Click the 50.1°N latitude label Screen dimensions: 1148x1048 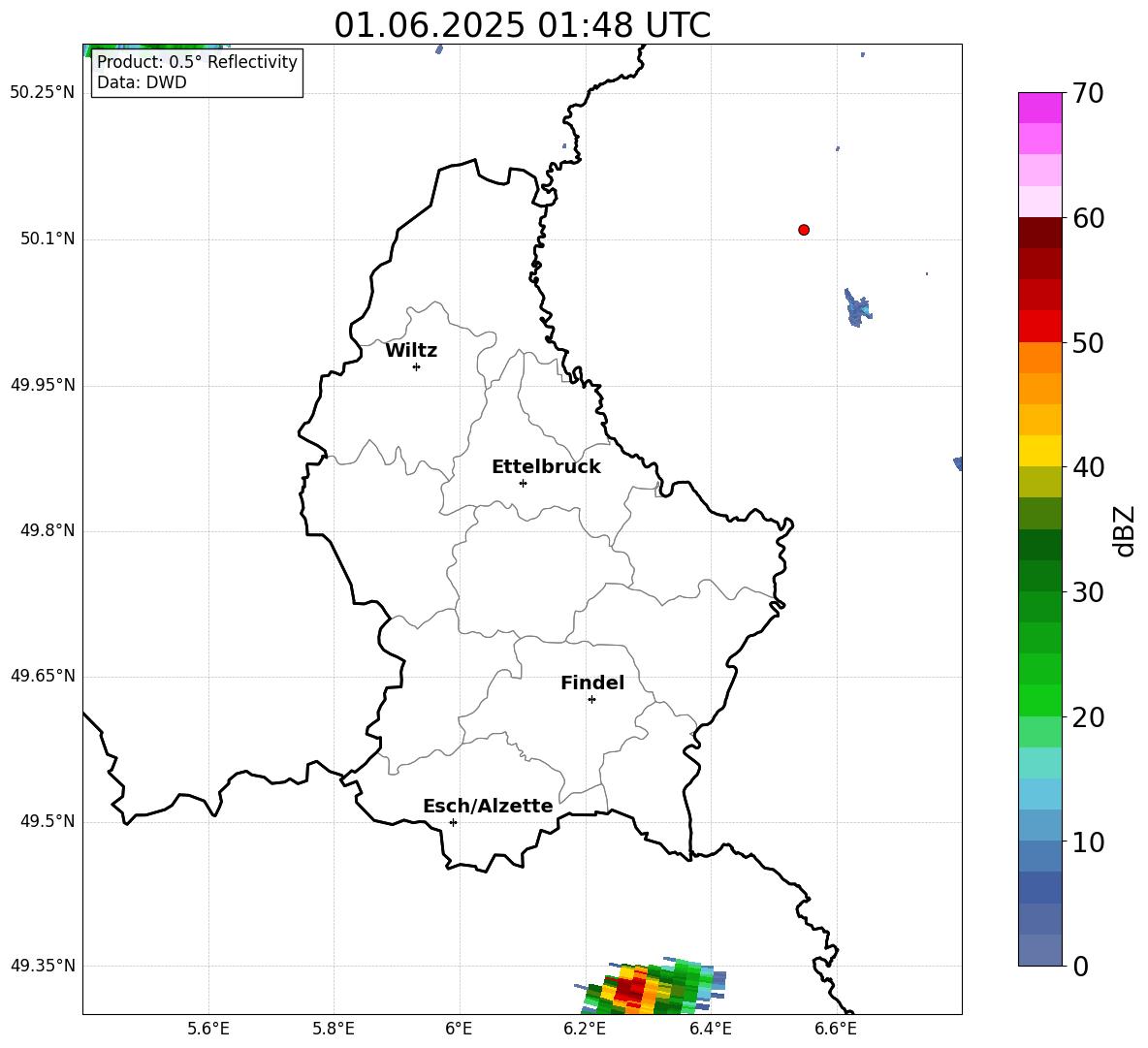click(x=48, y=239)
